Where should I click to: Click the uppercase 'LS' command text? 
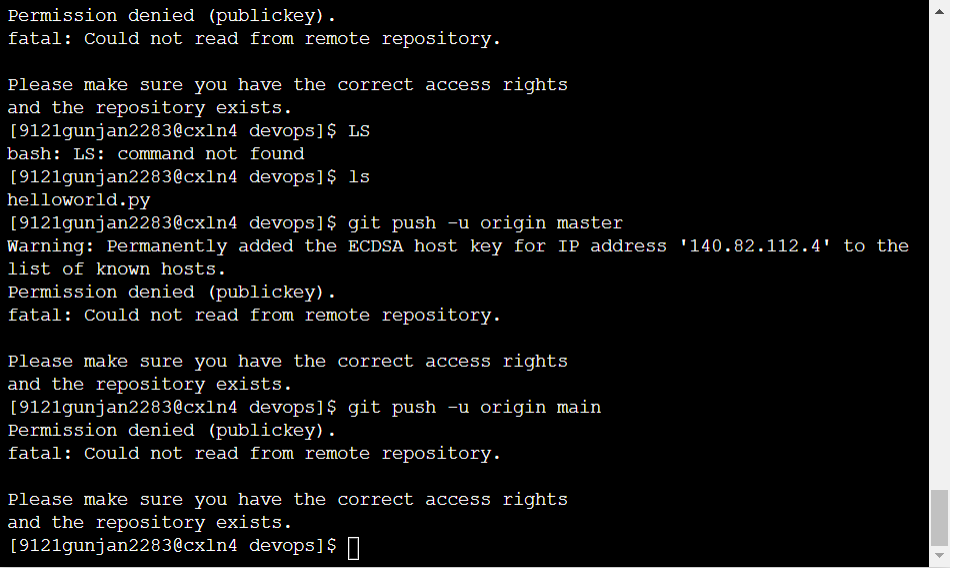tap(359, 131)
